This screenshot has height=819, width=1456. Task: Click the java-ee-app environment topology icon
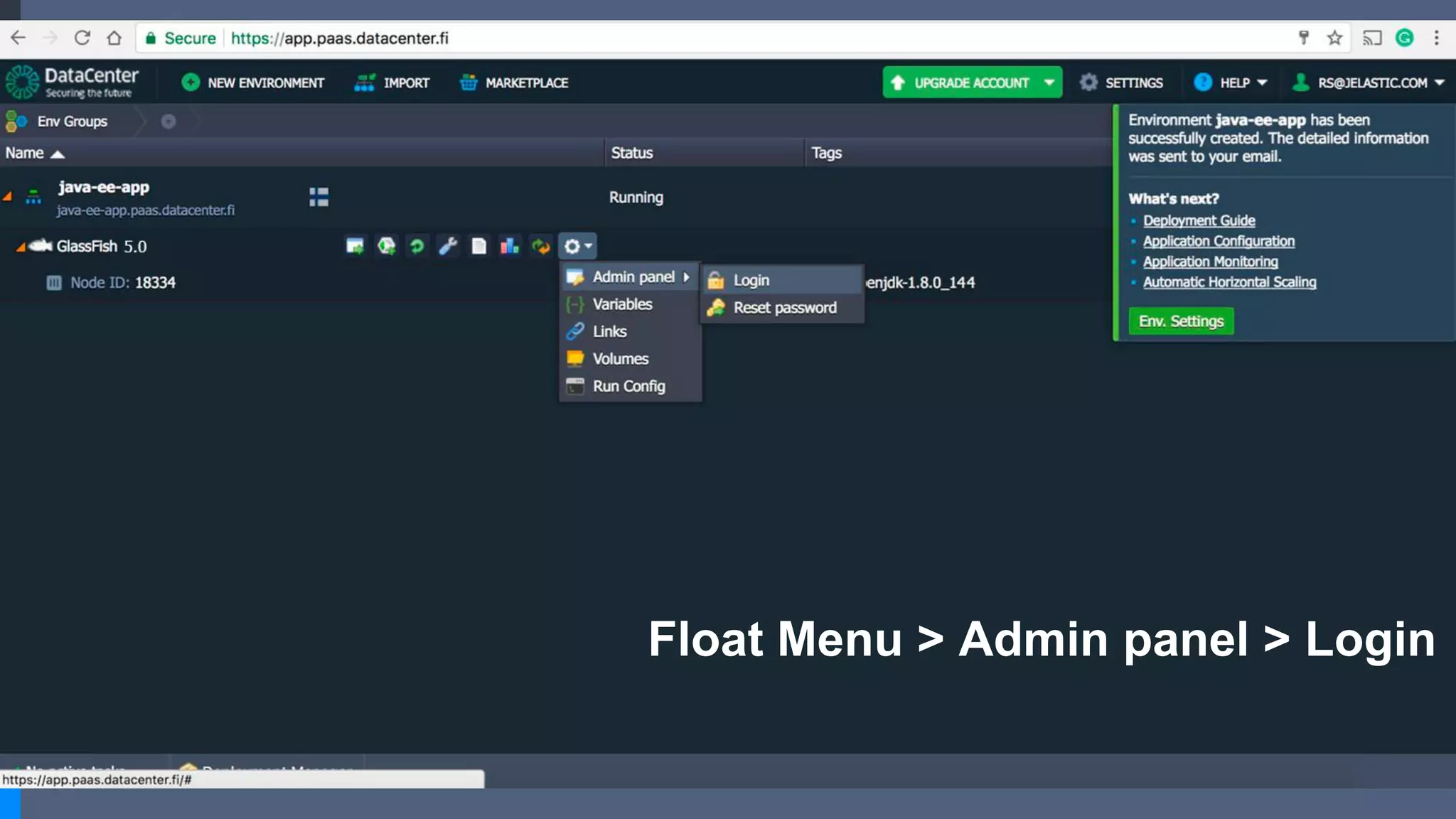33,197
